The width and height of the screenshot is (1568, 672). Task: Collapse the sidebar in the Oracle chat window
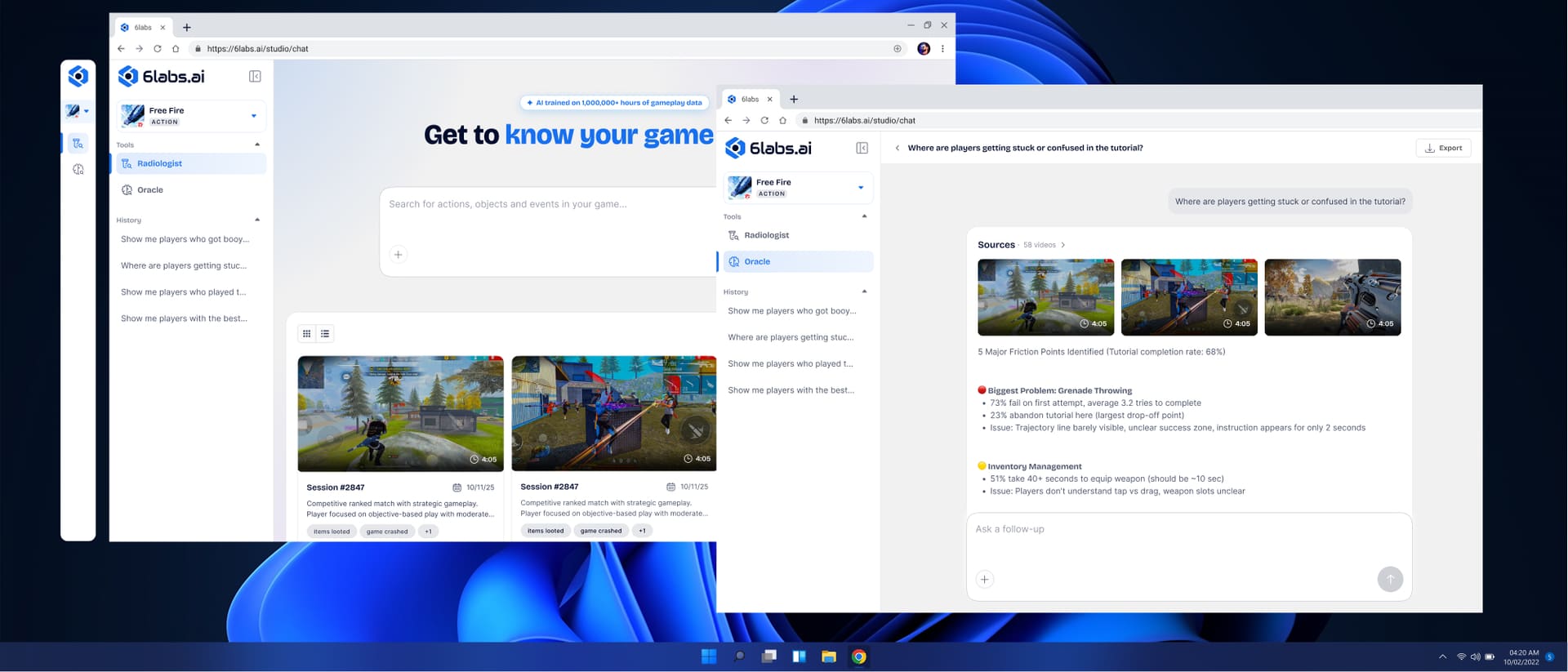click(x=862, y=148)
